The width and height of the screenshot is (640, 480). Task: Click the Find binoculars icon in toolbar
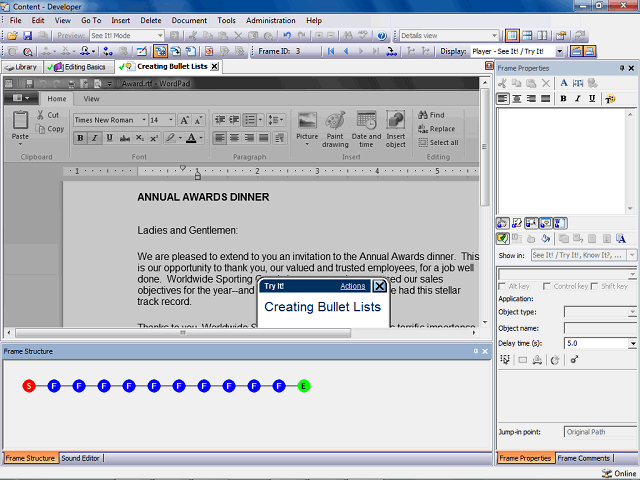coord(348,36)
